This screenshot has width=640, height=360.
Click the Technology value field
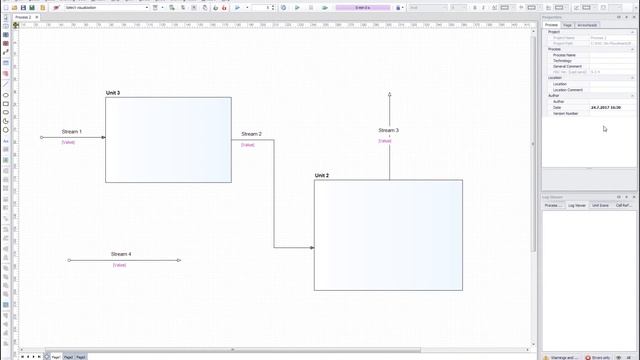click(612, 60)
